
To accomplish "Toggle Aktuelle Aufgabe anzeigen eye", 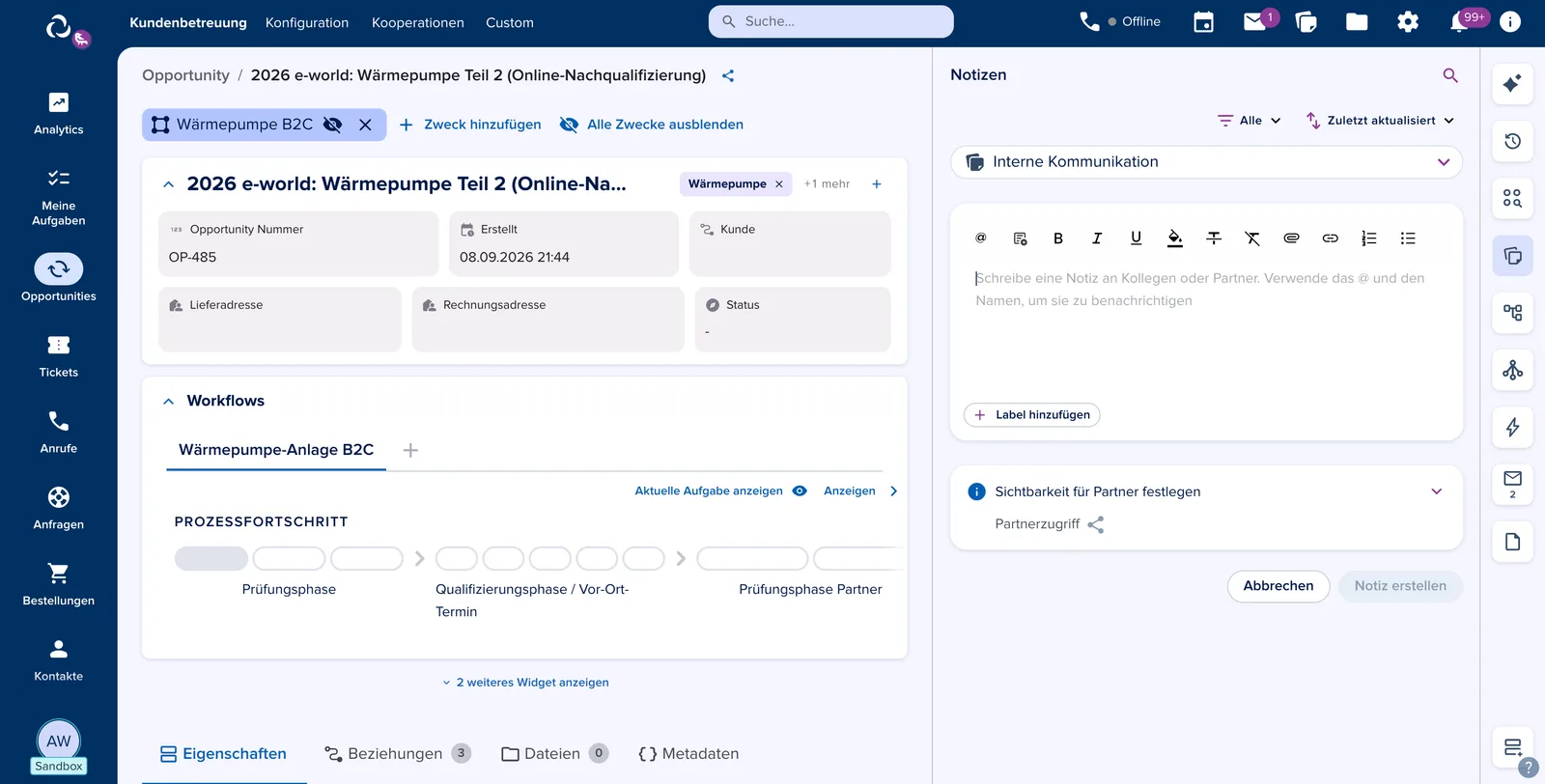I will coord(800,490).
